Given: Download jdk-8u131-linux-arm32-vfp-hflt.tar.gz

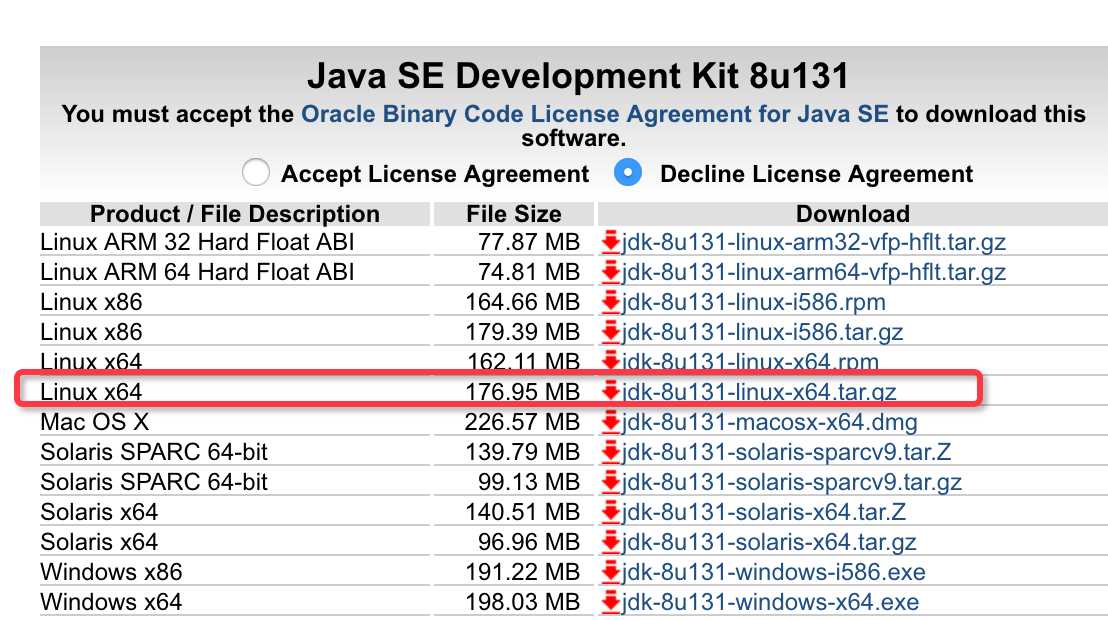Looking at the screenshot, I should click(813, 242).
